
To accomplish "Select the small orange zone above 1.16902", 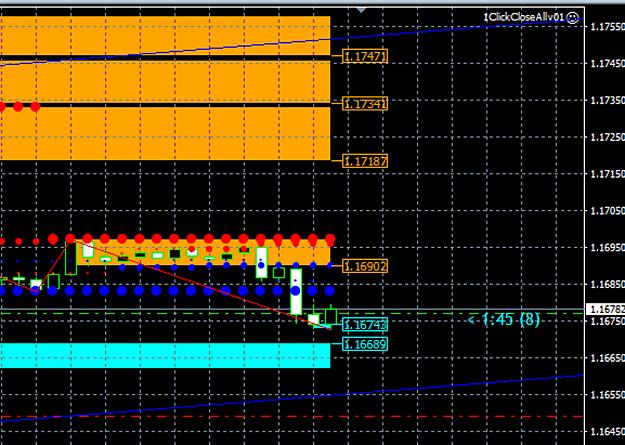I will coord(203,252).
